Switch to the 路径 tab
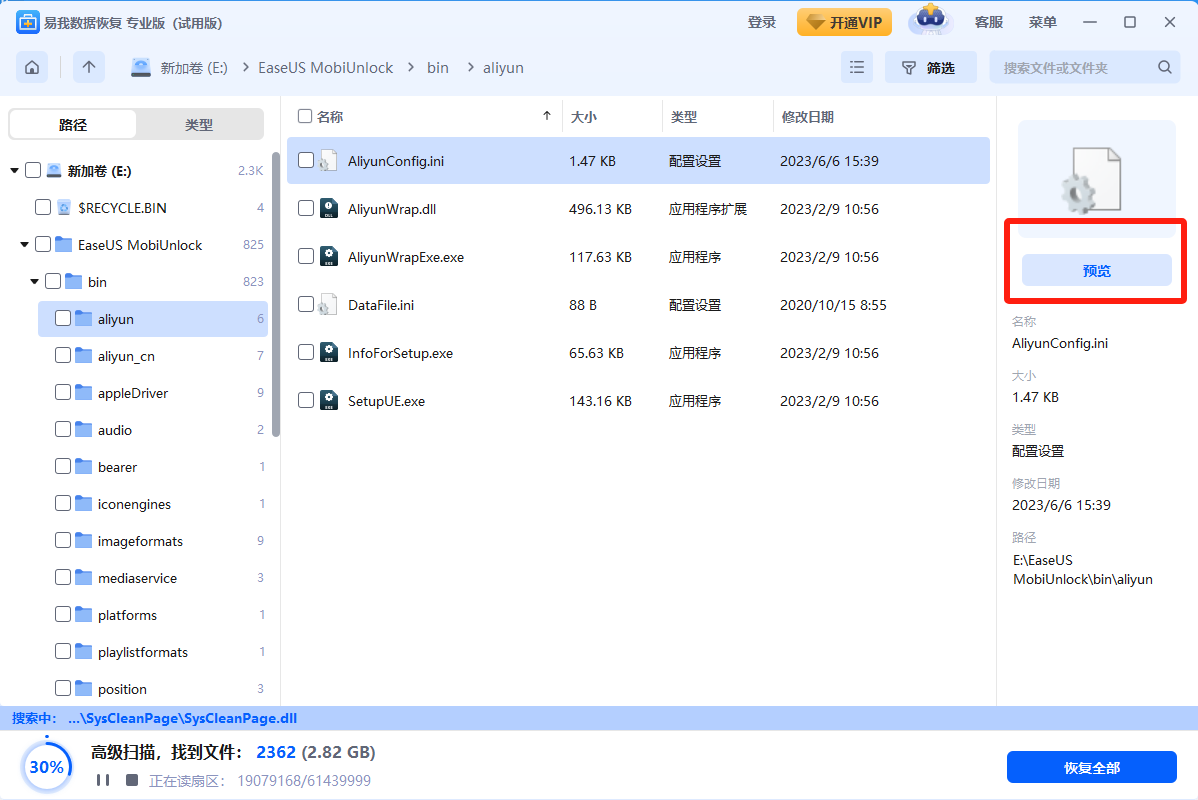The height and width of the screenshot is (800, 1198). coord(73,125)
